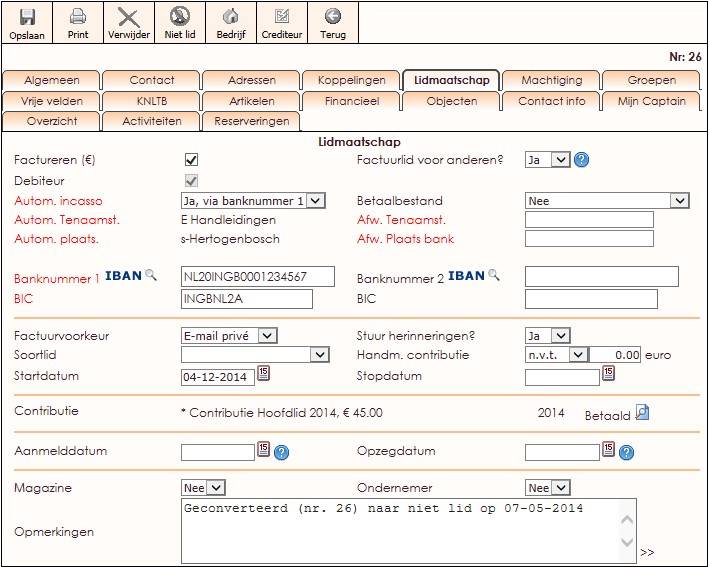Click the Opzegdatum date field

pyautogui.click(x=562, y=452)
